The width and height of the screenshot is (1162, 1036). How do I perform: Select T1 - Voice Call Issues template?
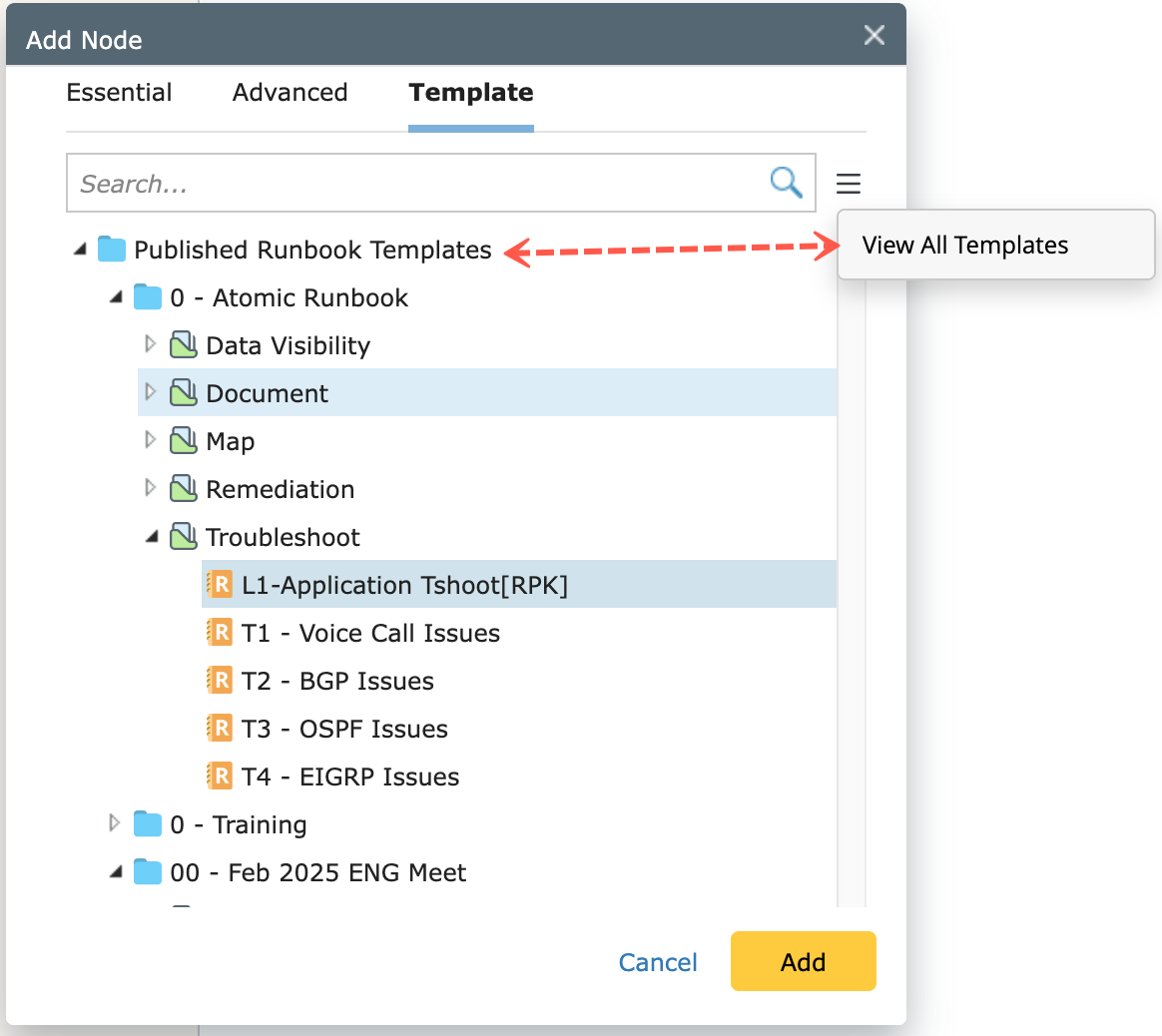click(x=370, y=633)
